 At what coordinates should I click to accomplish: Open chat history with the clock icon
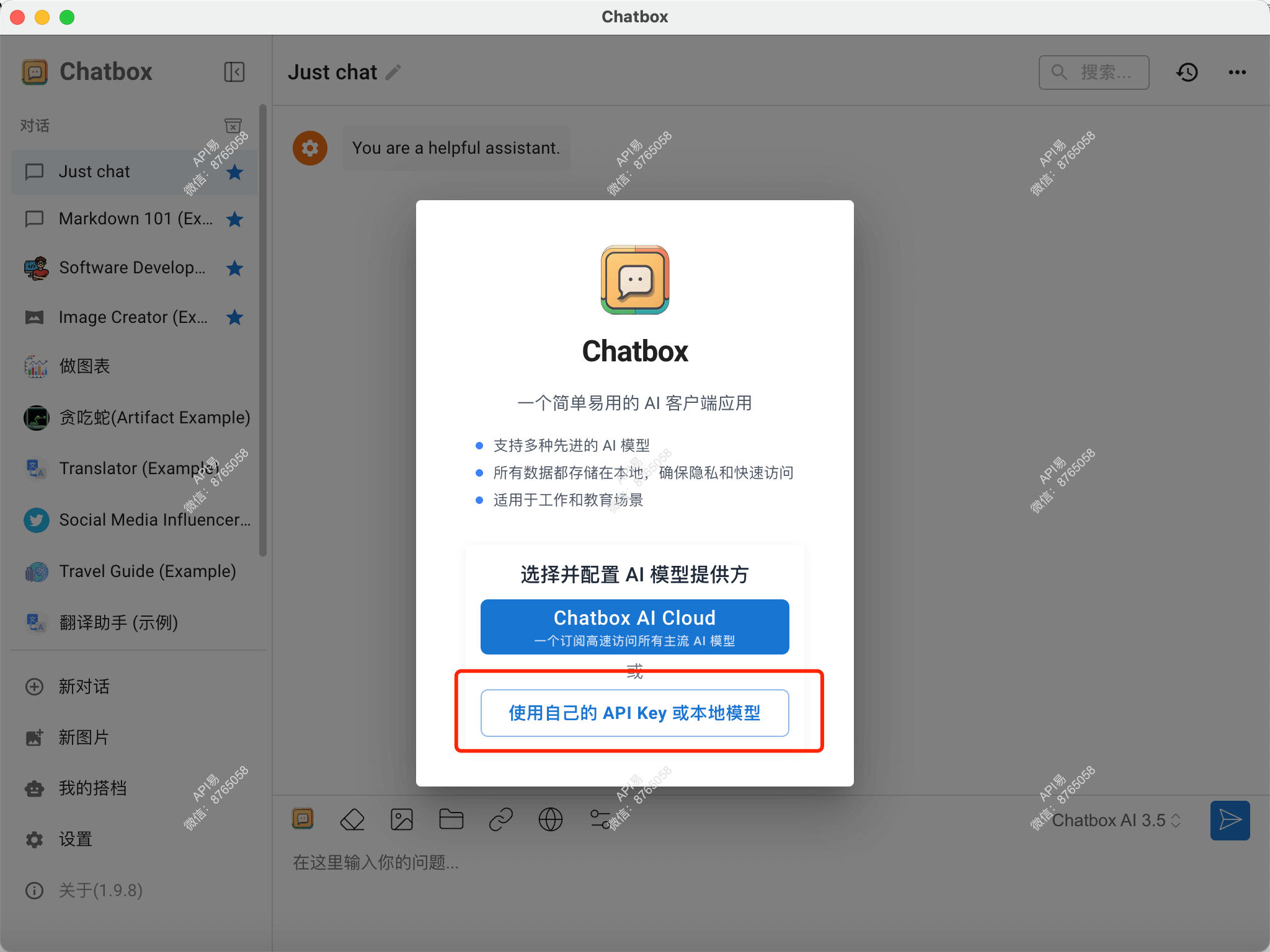point(1187,72)
